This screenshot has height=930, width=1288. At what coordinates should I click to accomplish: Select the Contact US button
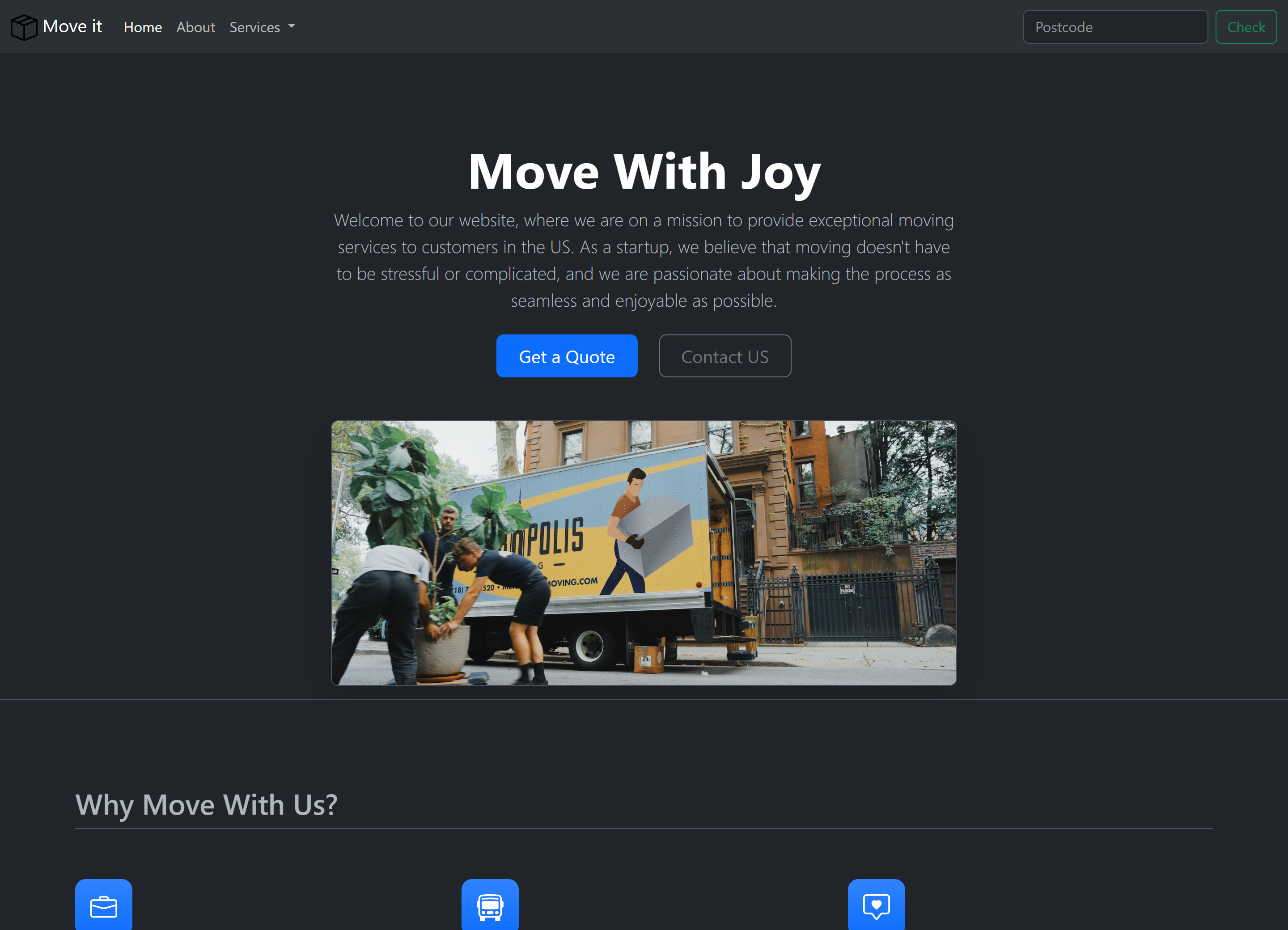click(724, 356)
